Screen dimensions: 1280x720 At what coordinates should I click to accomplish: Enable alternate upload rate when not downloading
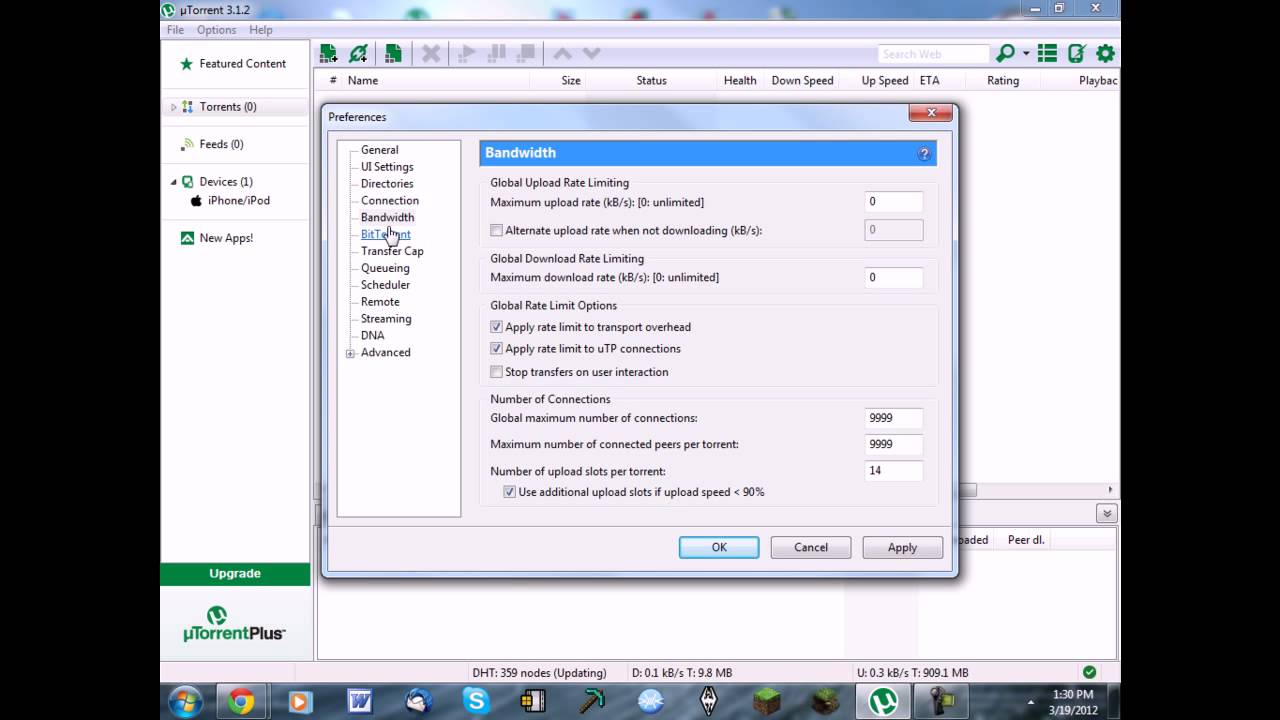497,230
